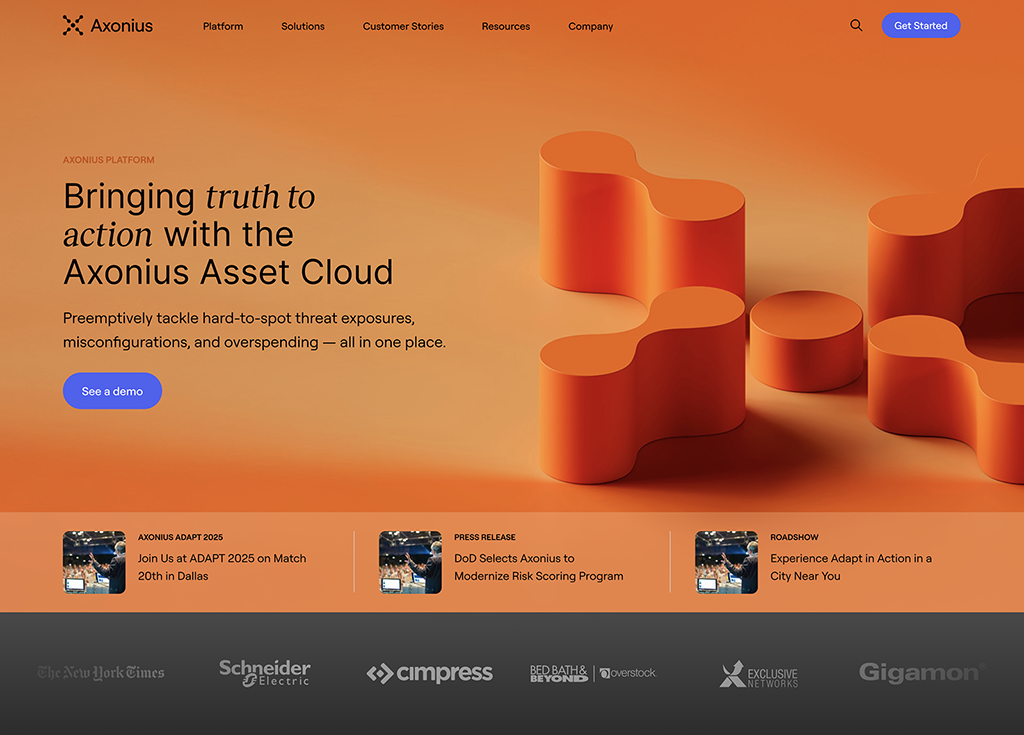The width and height of the screenshot is (1024, 735).
Task: Click Bed Bath & Beyond Overstock logo
Action: click(593, 673)
